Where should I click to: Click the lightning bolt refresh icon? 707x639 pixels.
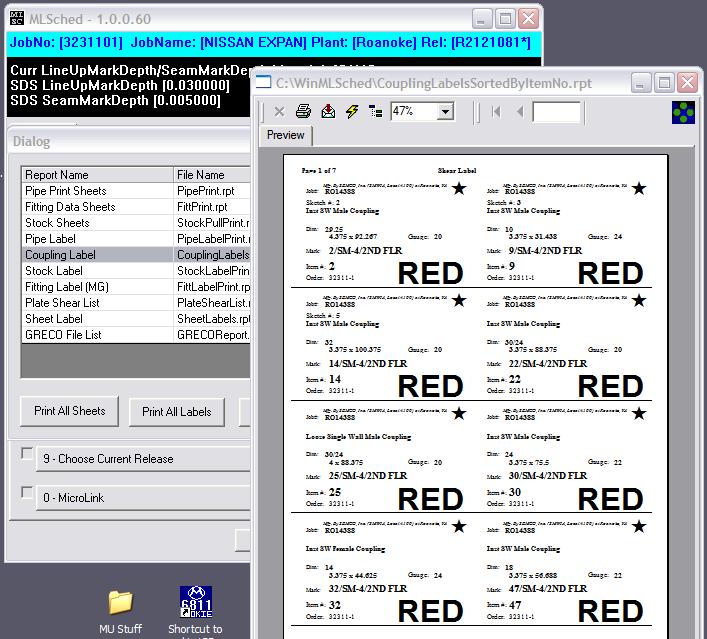coord(352,112)
